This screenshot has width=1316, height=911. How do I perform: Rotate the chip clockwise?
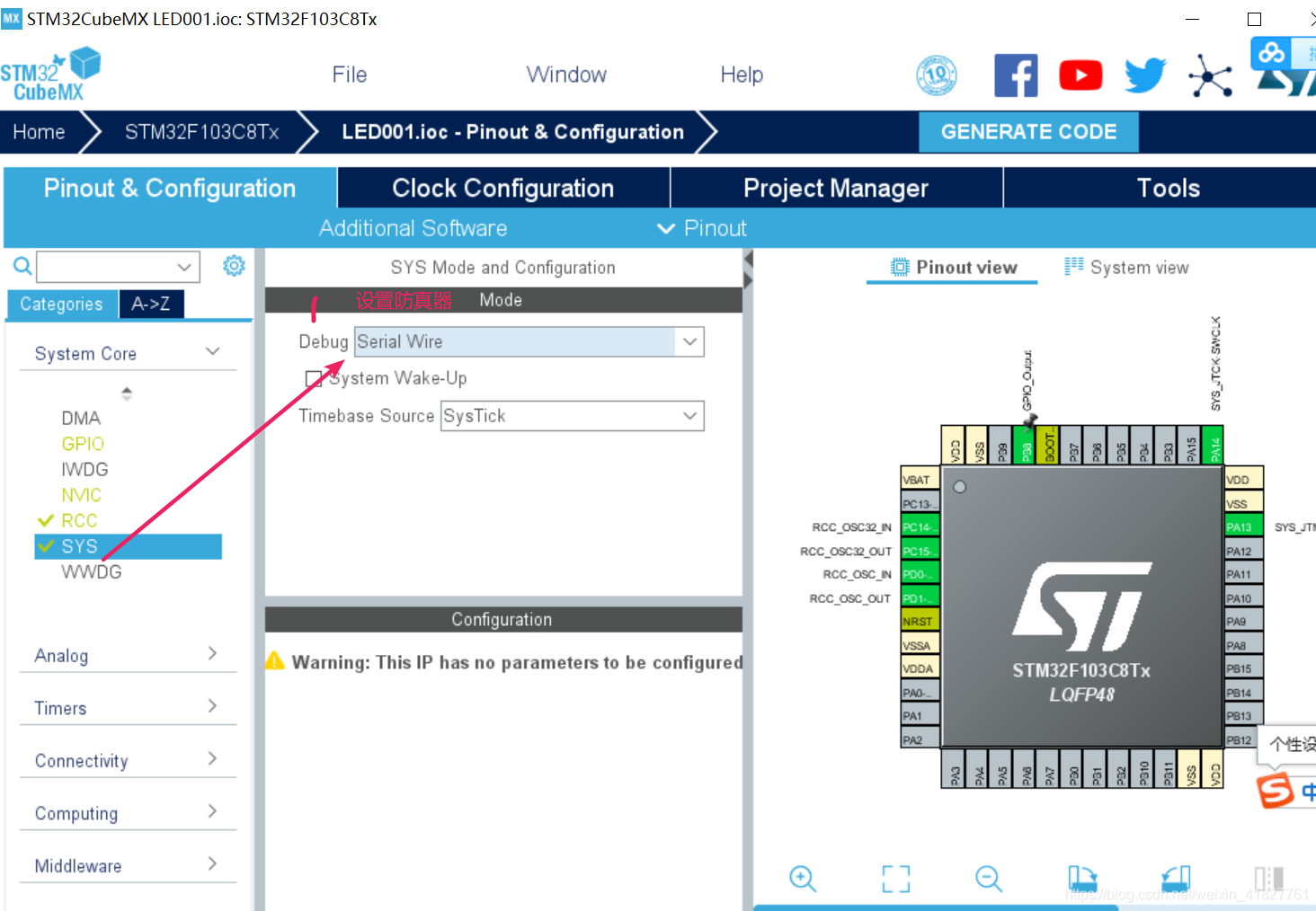1082,878
